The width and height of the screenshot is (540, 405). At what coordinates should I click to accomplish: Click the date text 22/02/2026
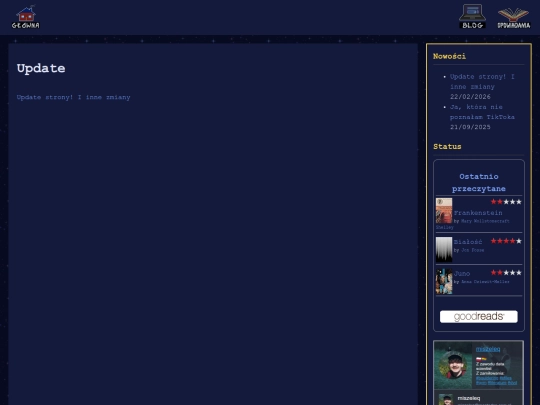pos(470,97)
